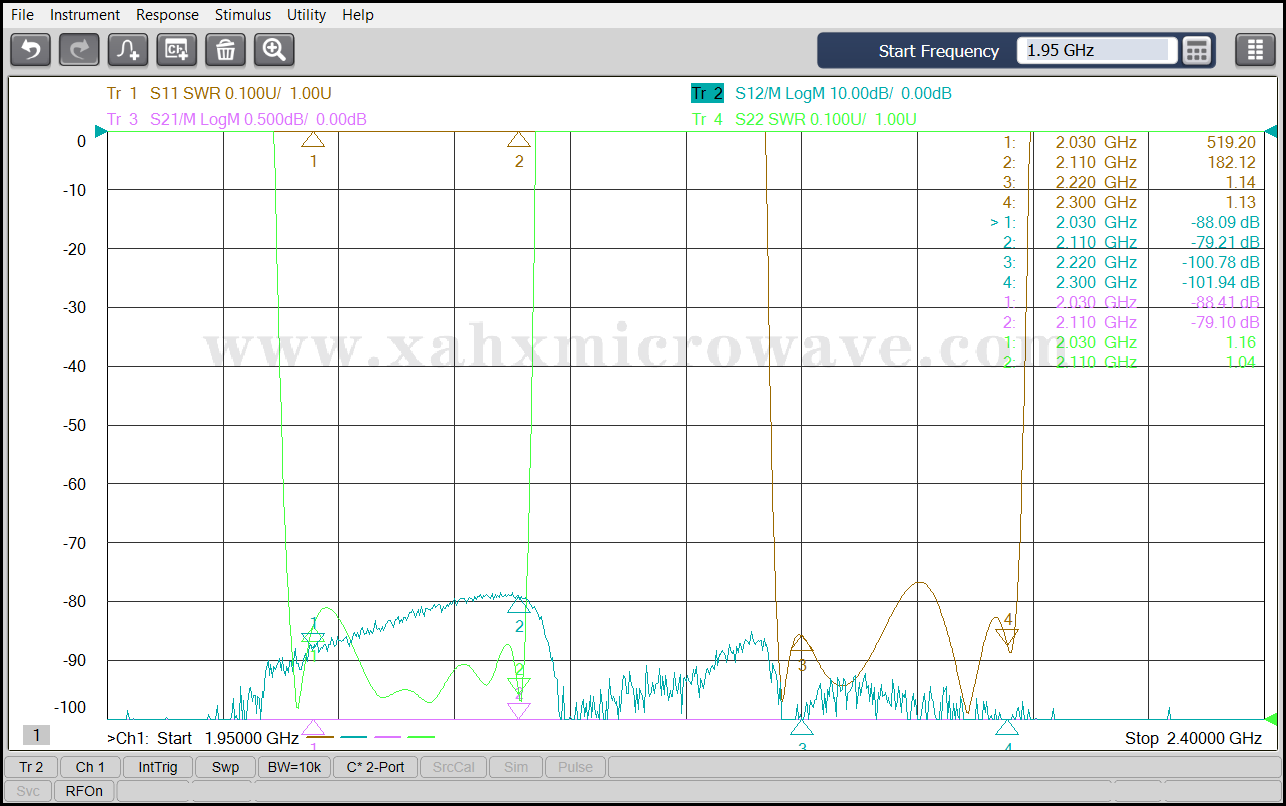Add a new trace with toolbar icon
Viewport: 1286px width, 806px height.
[x=128, y=49]
